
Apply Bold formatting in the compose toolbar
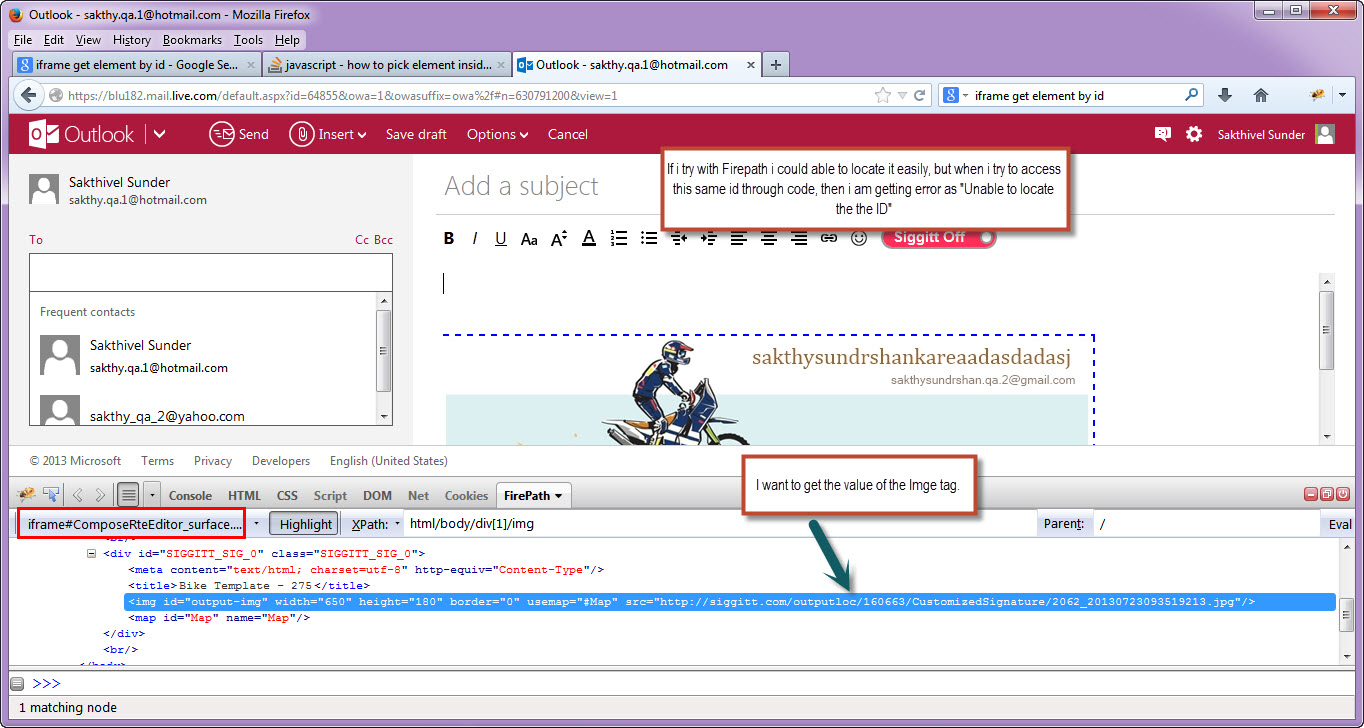point(448,238)
